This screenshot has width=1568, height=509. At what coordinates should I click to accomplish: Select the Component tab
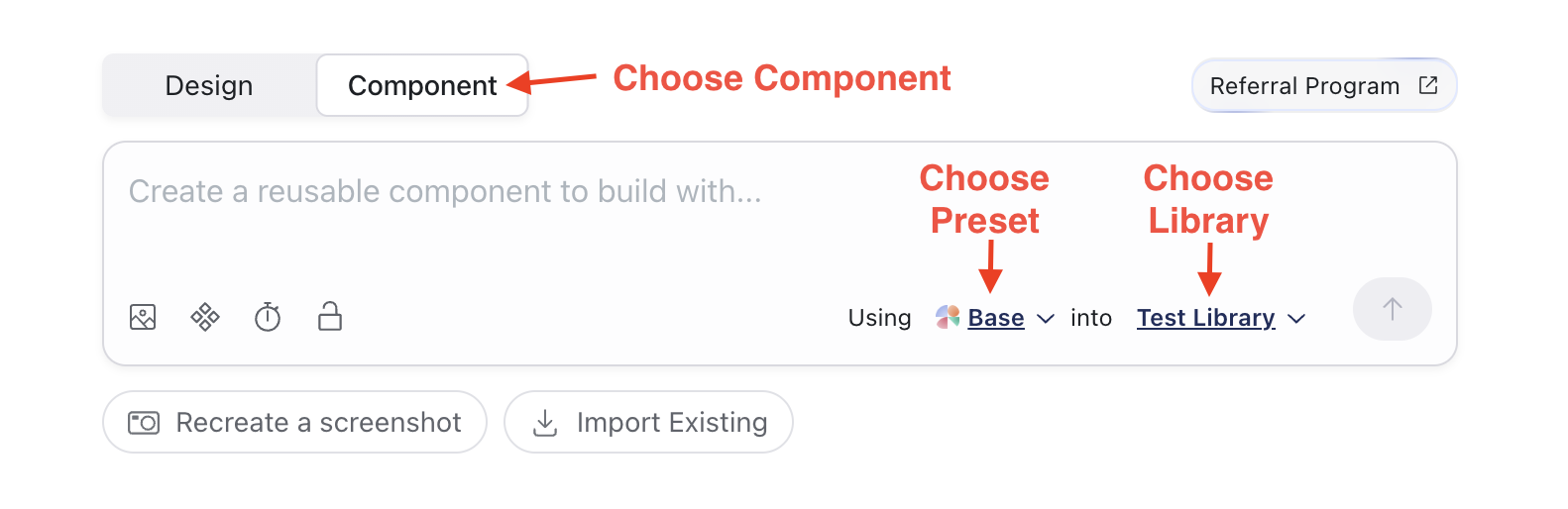pyautogui.click(x=422, y=85)
